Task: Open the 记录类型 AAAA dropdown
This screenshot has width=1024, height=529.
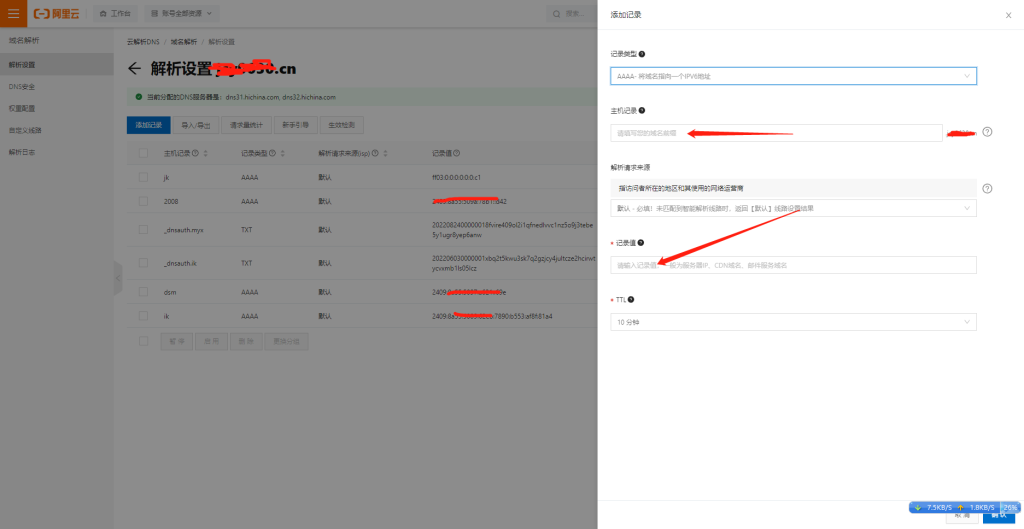Action: tap(793, 76)
